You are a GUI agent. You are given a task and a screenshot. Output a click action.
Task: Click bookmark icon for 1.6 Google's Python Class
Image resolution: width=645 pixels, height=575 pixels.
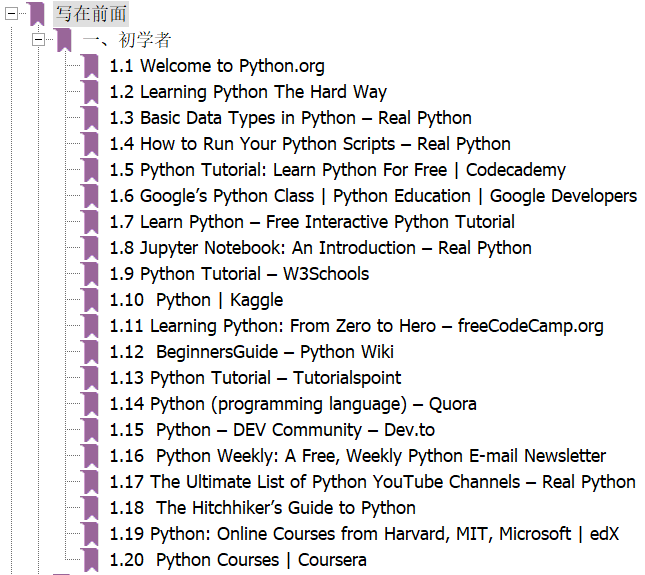[91, 196]
